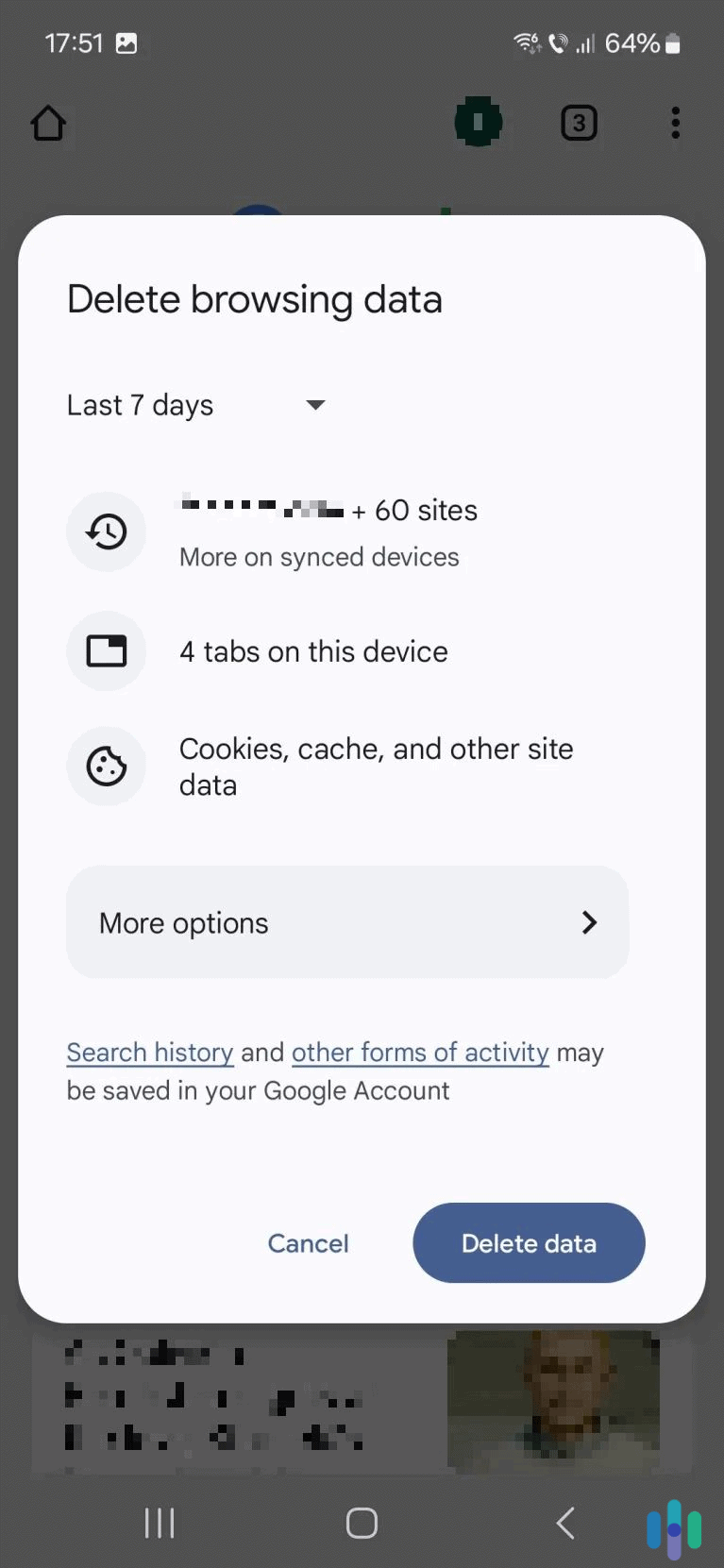Open Chrome's three-dot overflow menu
Viewport: 724px width, 1568px height.
[x=674, y=122]
